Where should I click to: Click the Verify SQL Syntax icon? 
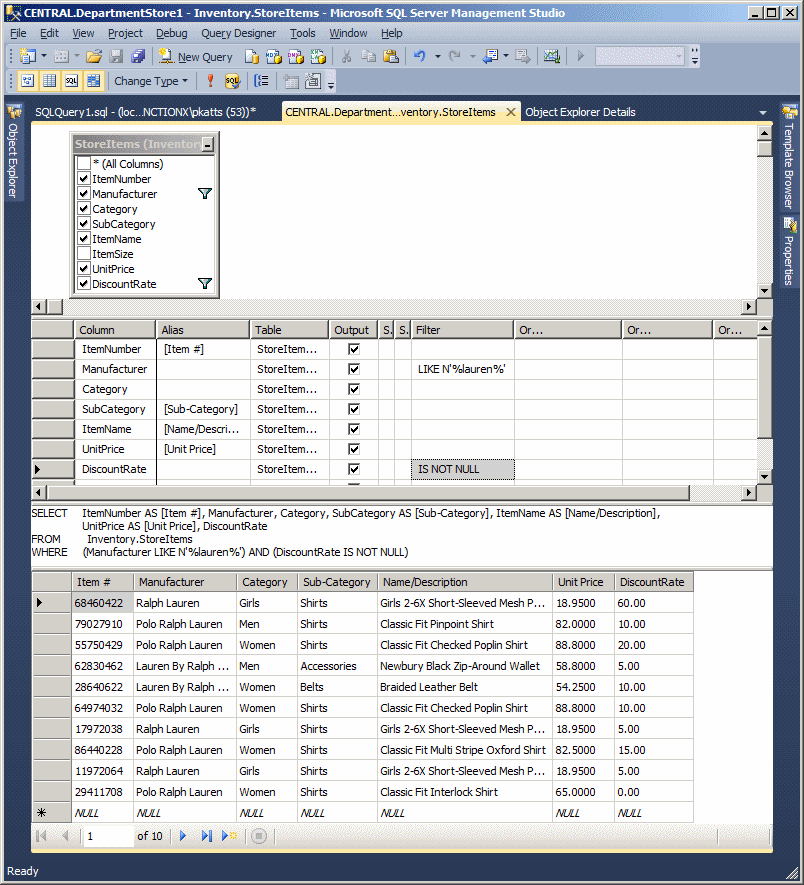[x=232, y=81]
